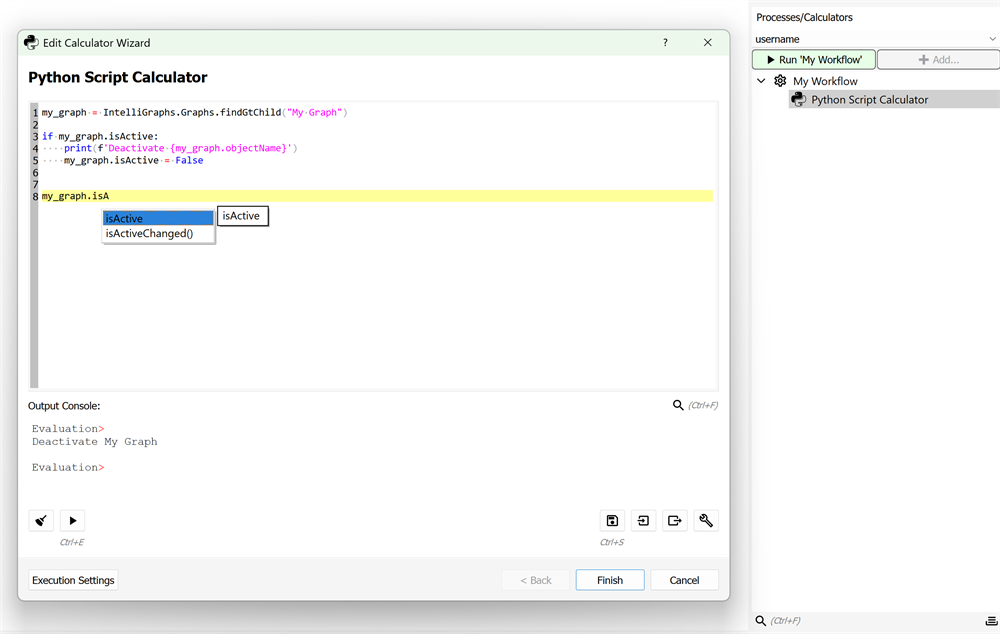Screen dimensions: 1000x634
Task: Click the disabled Back button
Action: click(x=536, y=580)
